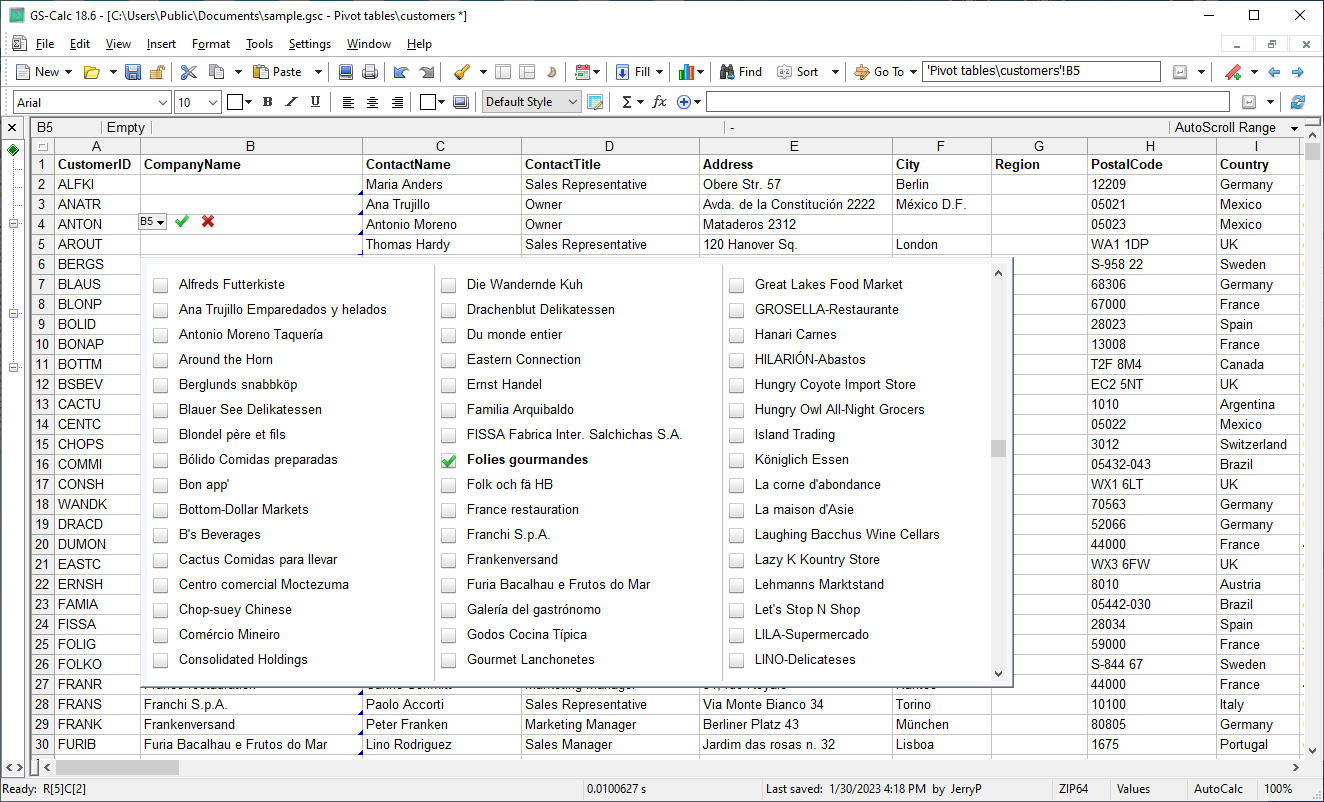The width and height of the screenshot is (1324, 802).
Task: Check the Frankenversand checkbox in the list
Action: click(x=448, y=560)
